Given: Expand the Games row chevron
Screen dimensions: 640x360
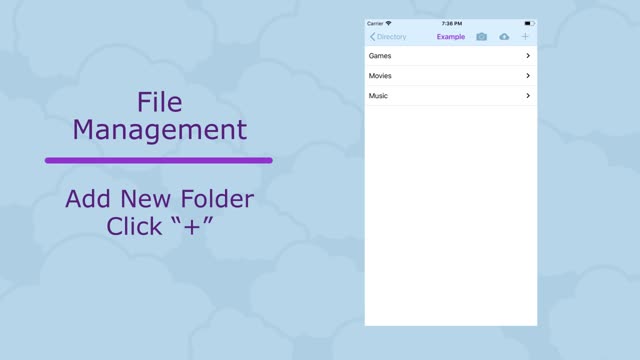Looking at the screenshot, I should (528, 56).
